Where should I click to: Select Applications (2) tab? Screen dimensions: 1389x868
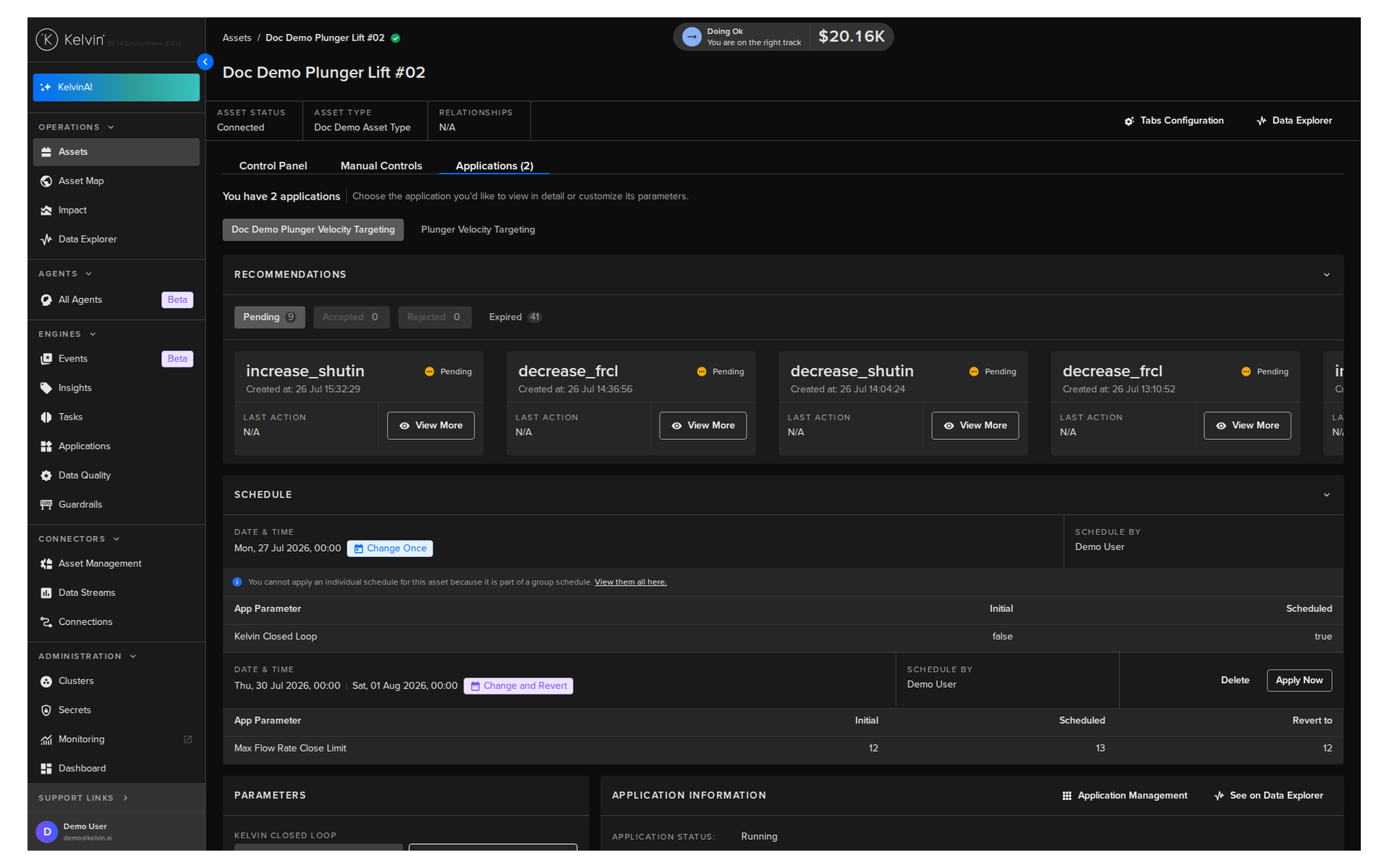494,166
